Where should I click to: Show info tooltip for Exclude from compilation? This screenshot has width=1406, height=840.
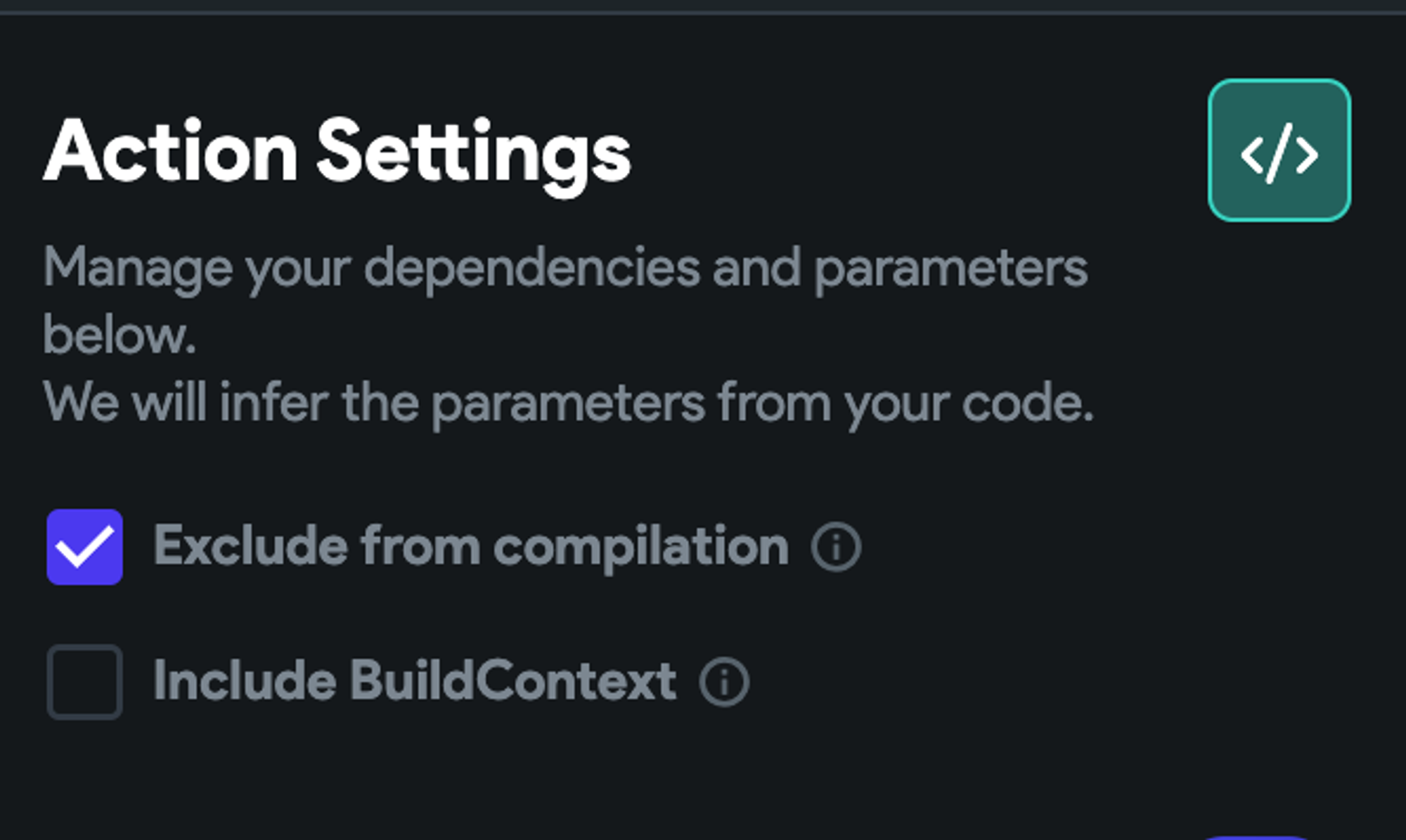[x=836, y=547]
